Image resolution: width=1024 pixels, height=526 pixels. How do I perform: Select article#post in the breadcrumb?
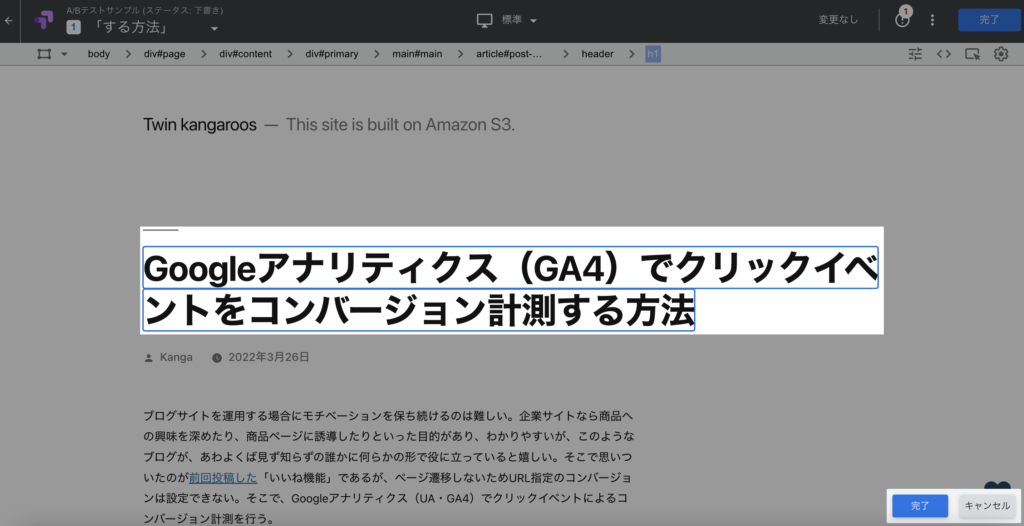[x=509, y=54]
